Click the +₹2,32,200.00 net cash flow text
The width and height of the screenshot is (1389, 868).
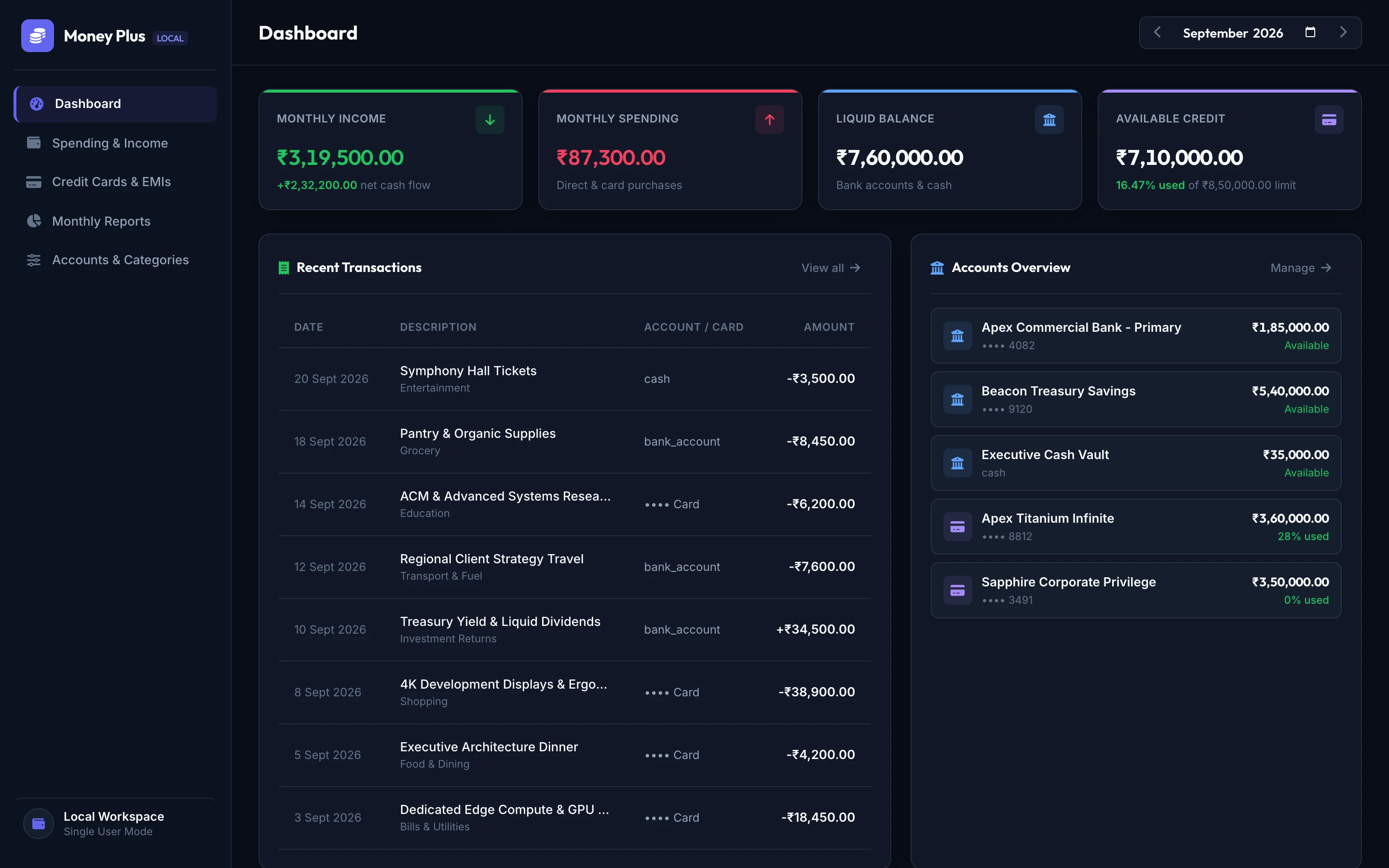point(354,186)
